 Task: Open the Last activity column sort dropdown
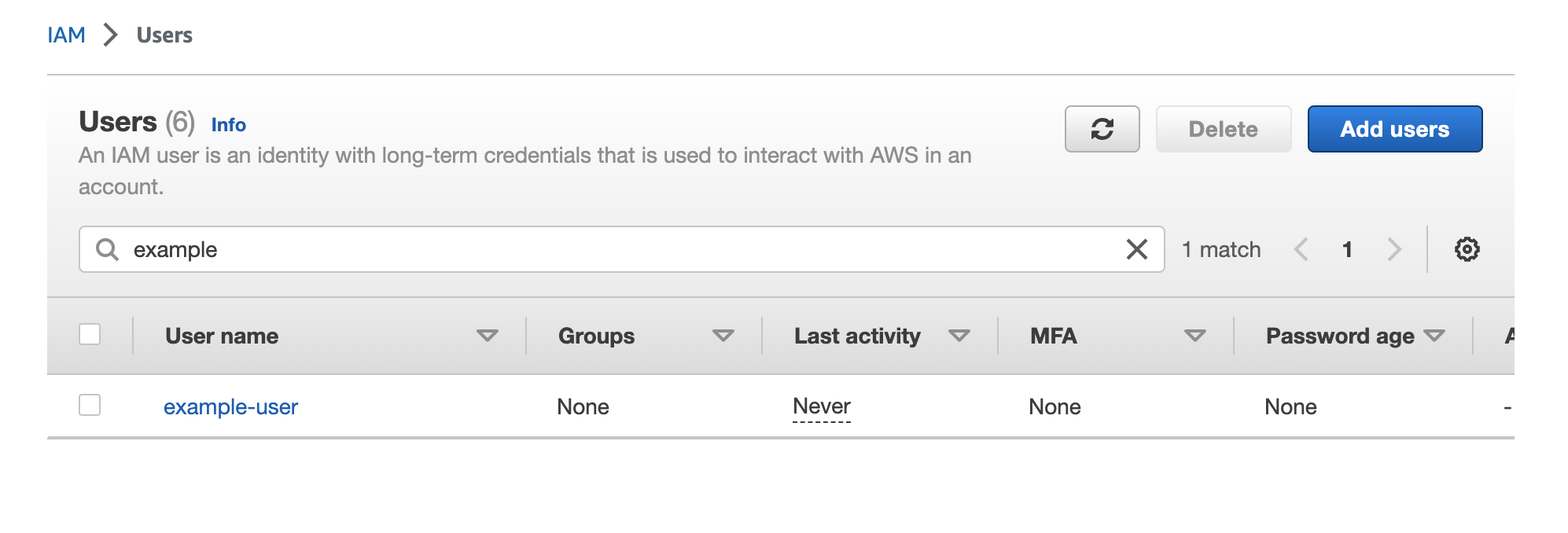coord(959,336)
